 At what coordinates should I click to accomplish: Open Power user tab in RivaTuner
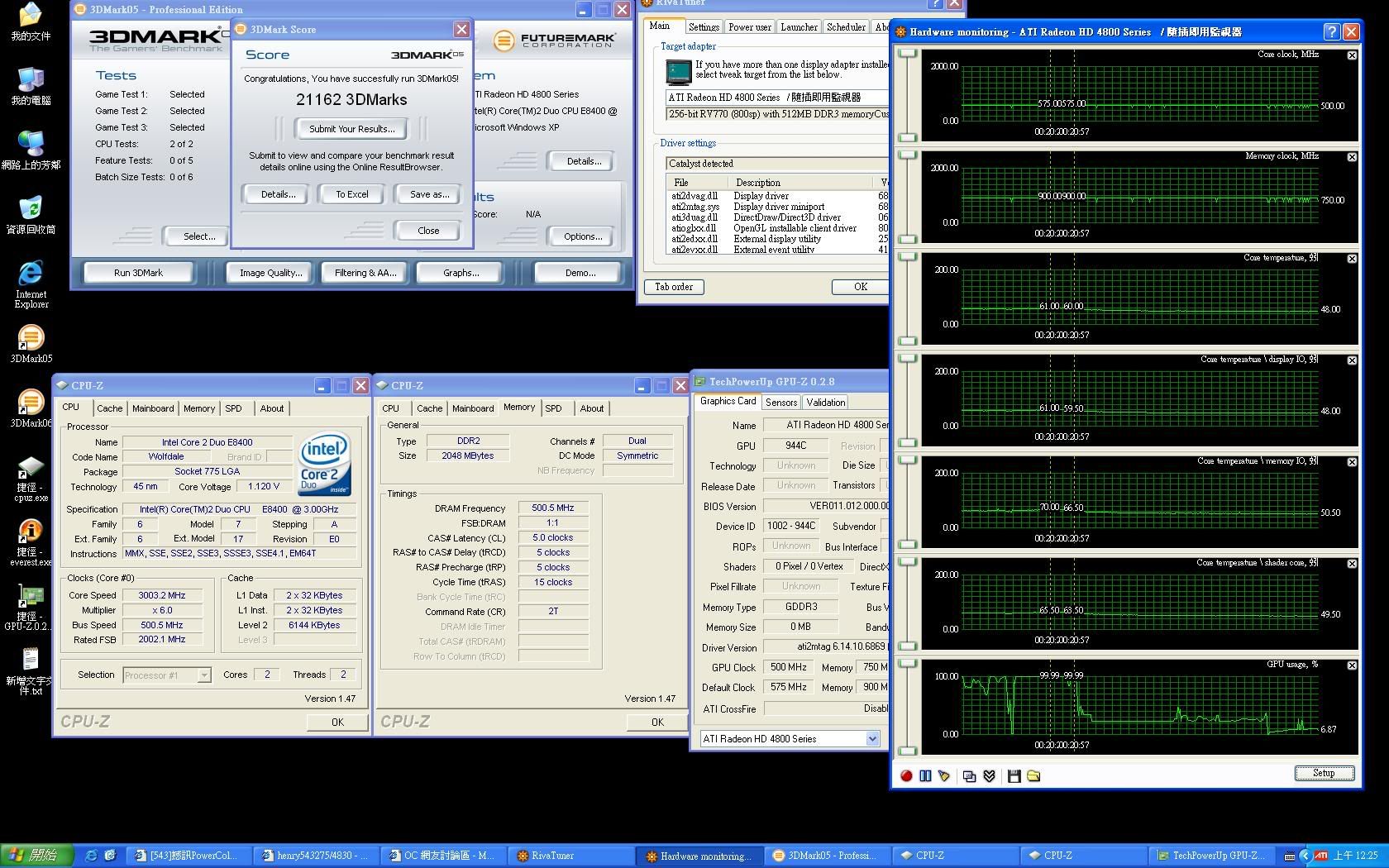pyautogui.click(x=750, y=27)
